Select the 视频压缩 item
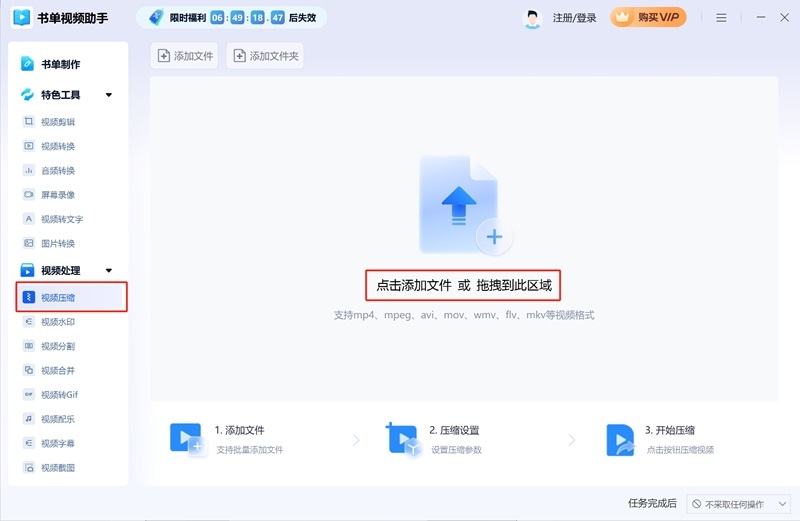Image resolution: width=800 pixels, height=521 pixels. [x=71, y=297]
